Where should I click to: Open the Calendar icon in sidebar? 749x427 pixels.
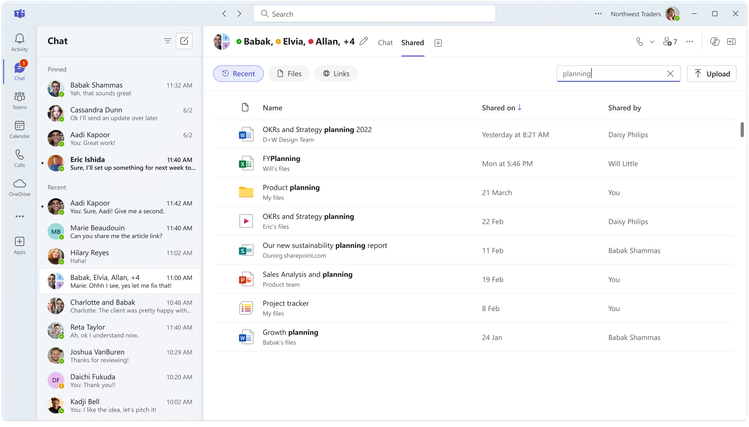pos(20,129)
